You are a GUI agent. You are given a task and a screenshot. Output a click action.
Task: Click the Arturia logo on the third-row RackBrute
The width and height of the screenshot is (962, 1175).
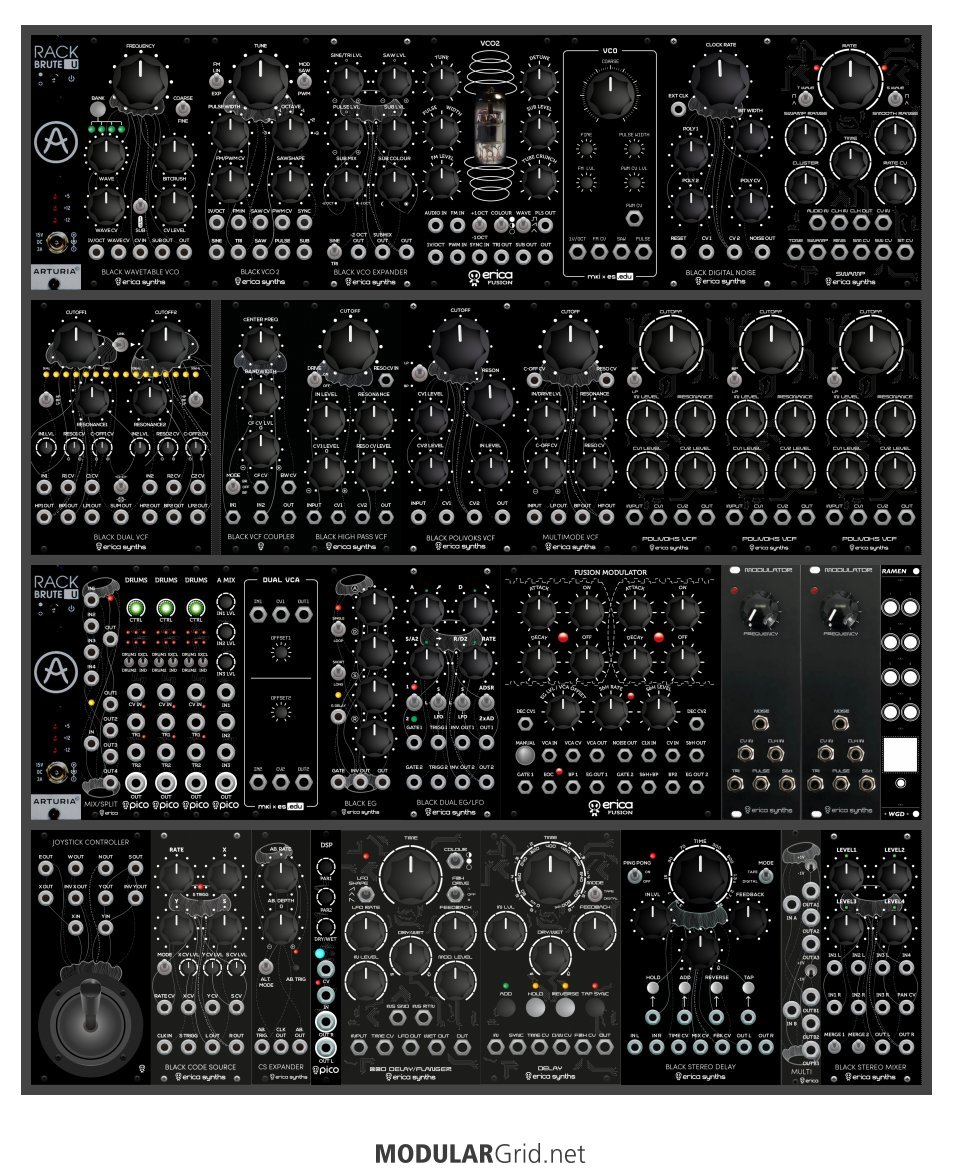click(x=55, y=670)
